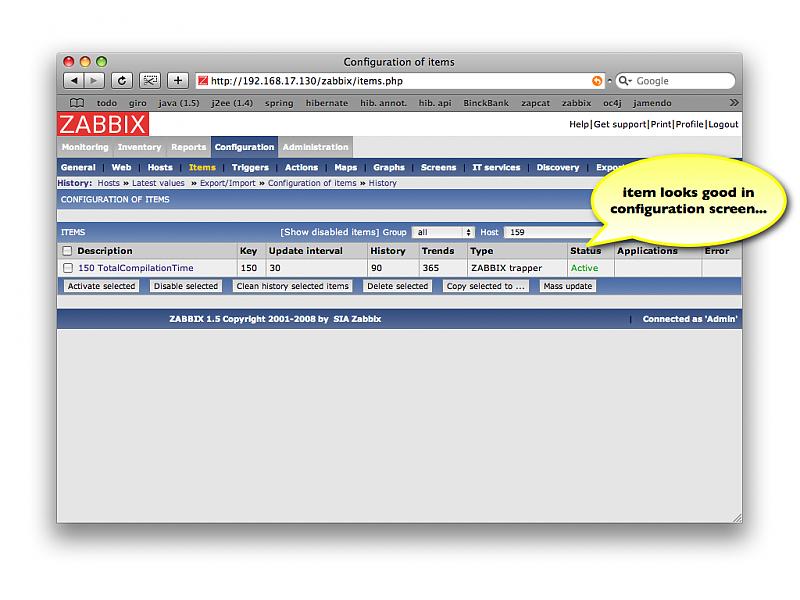
Task: Open the Group dropdown showing all
Action: 443,232
